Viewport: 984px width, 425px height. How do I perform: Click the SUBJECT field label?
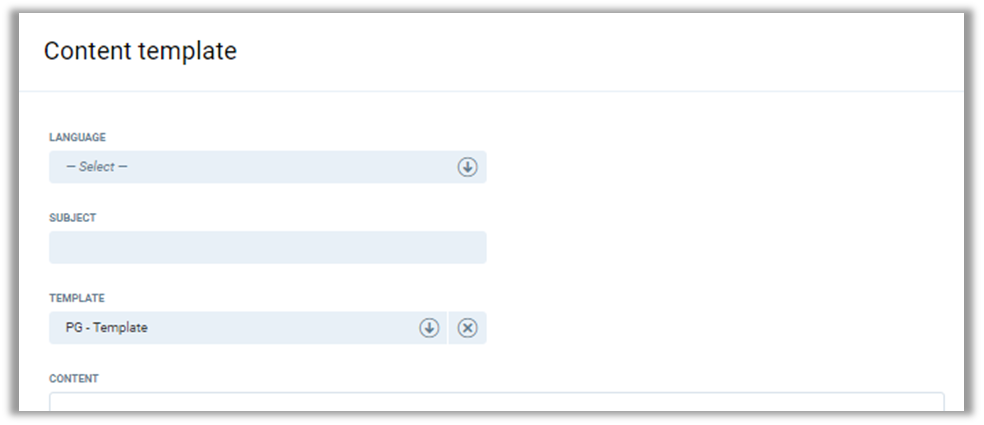(72, 217)
